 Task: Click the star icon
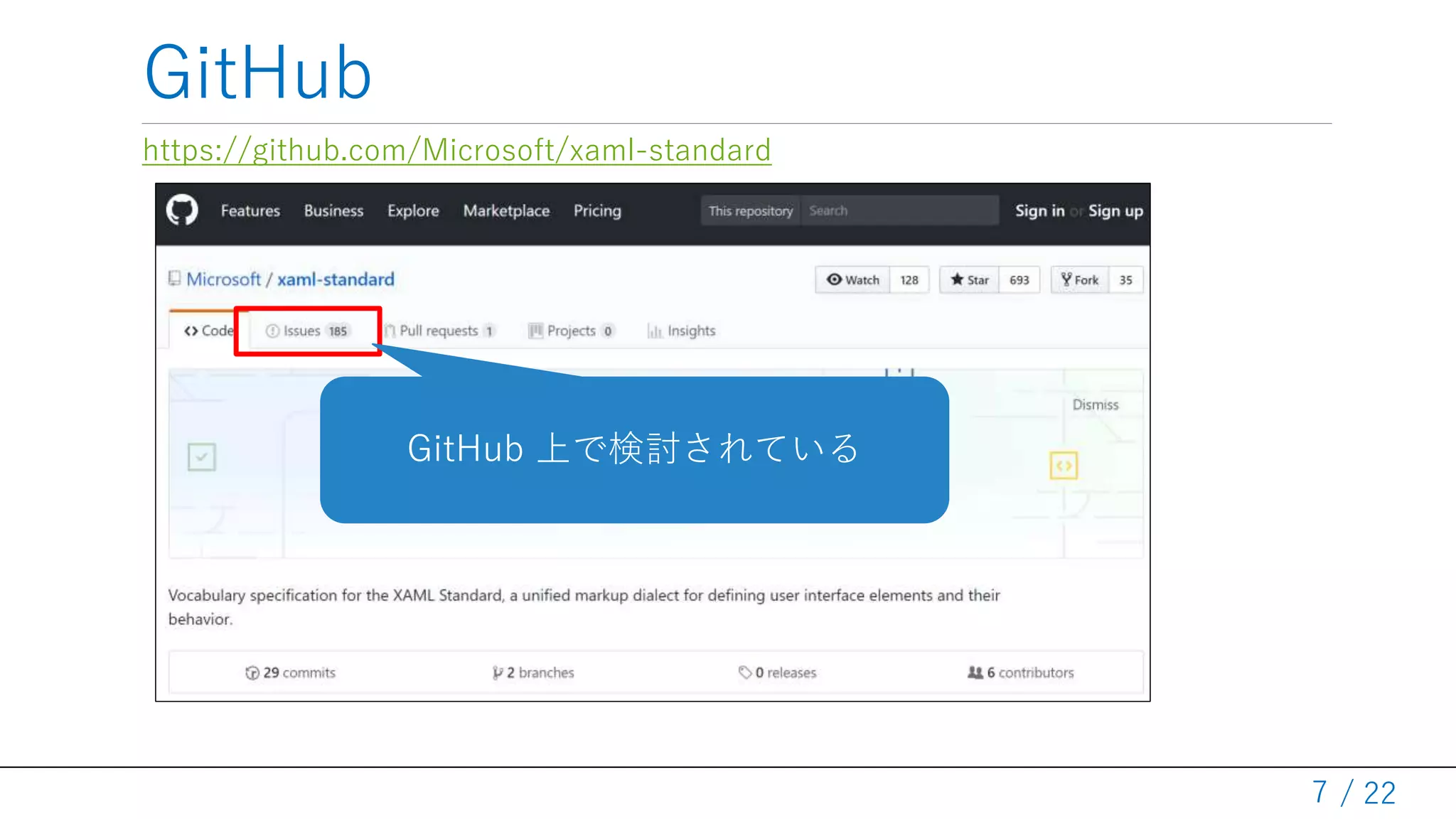tap(957, 279)
